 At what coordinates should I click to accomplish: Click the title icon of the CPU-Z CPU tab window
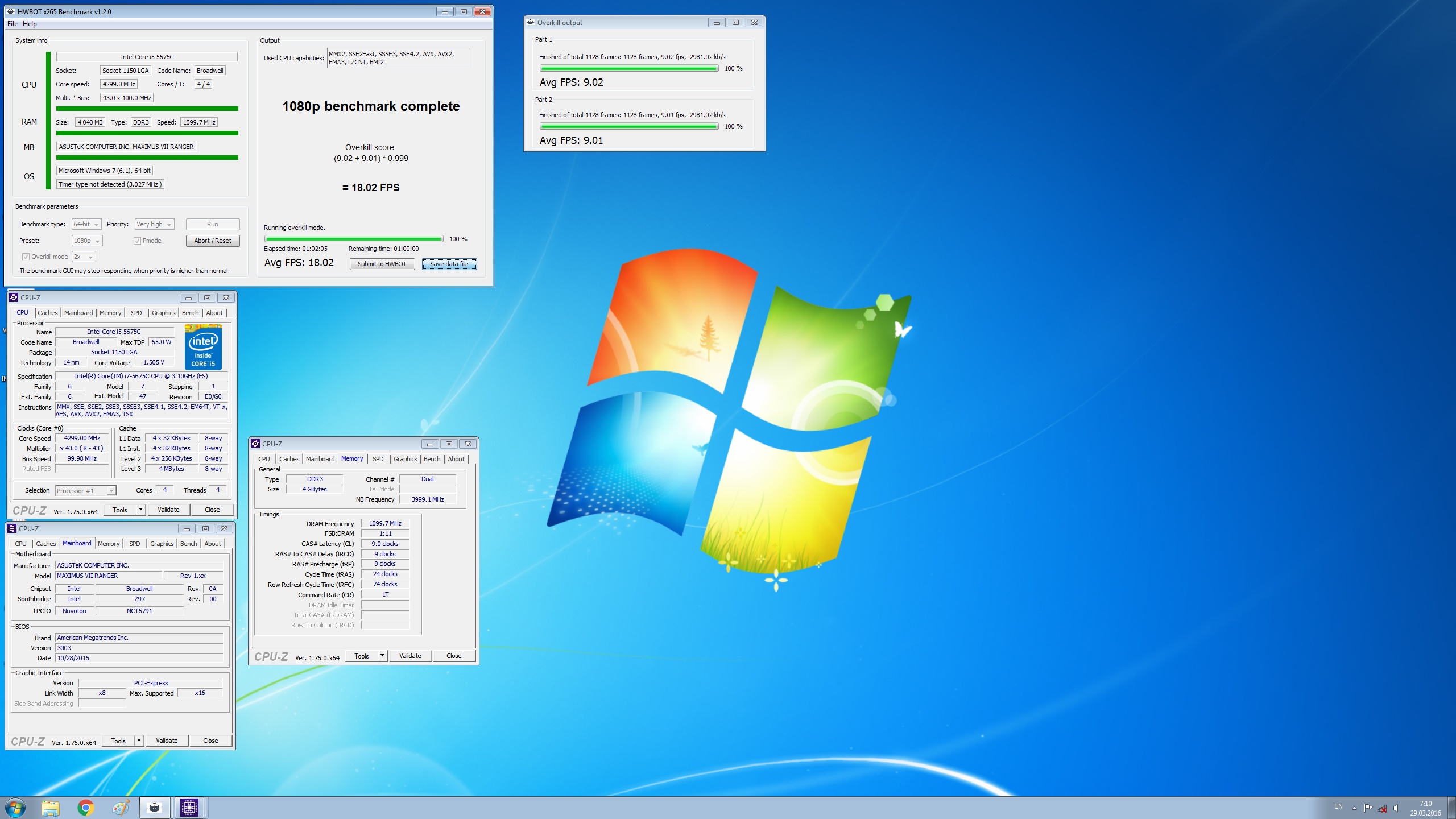pyautogui.click(x=14, y=297)
